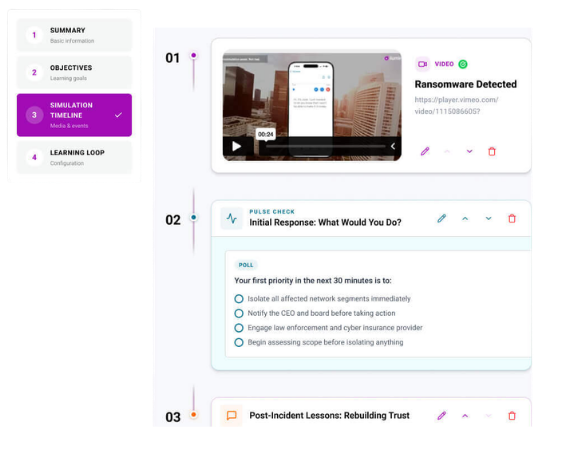Edit the Post-Incident Lessons item
This screenshot has width=562, height=455.
[442, 416]
